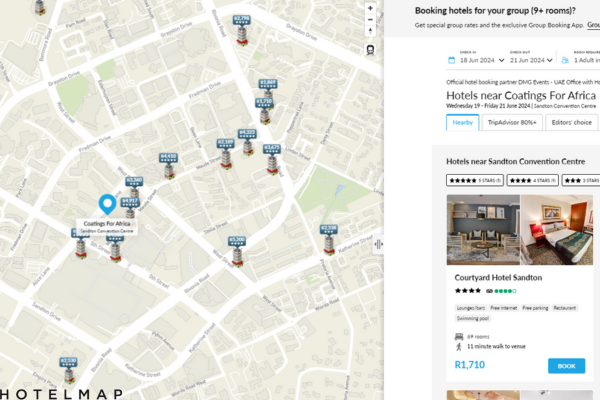Viewport: 600px width, 400px height.
Task: Toggle the 4 stars hotel filter
Action: point(534,180)
